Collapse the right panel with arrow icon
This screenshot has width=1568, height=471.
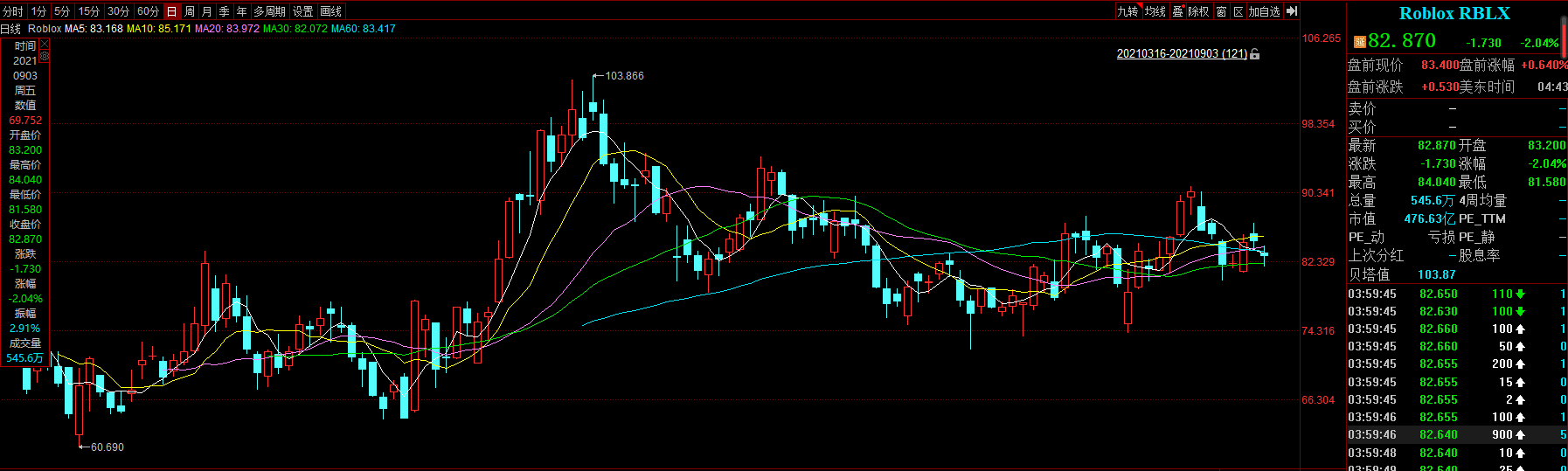(x=1292, y=11)
